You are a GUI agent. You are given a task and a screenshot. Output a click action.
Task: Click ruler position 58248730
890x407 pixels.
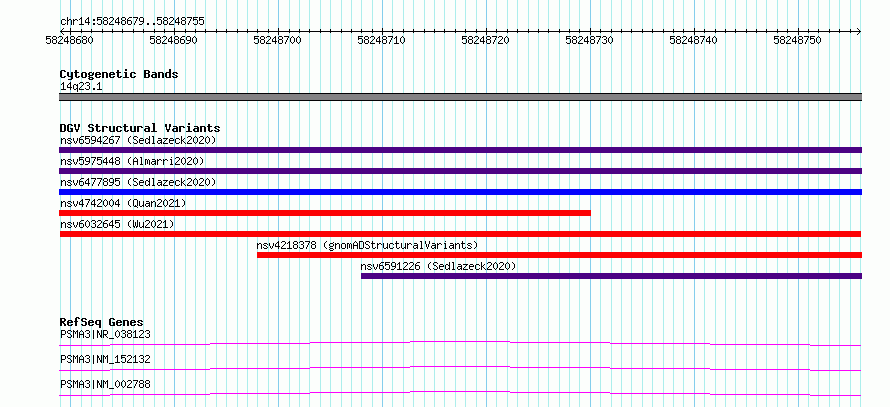(x=590, y=40)
